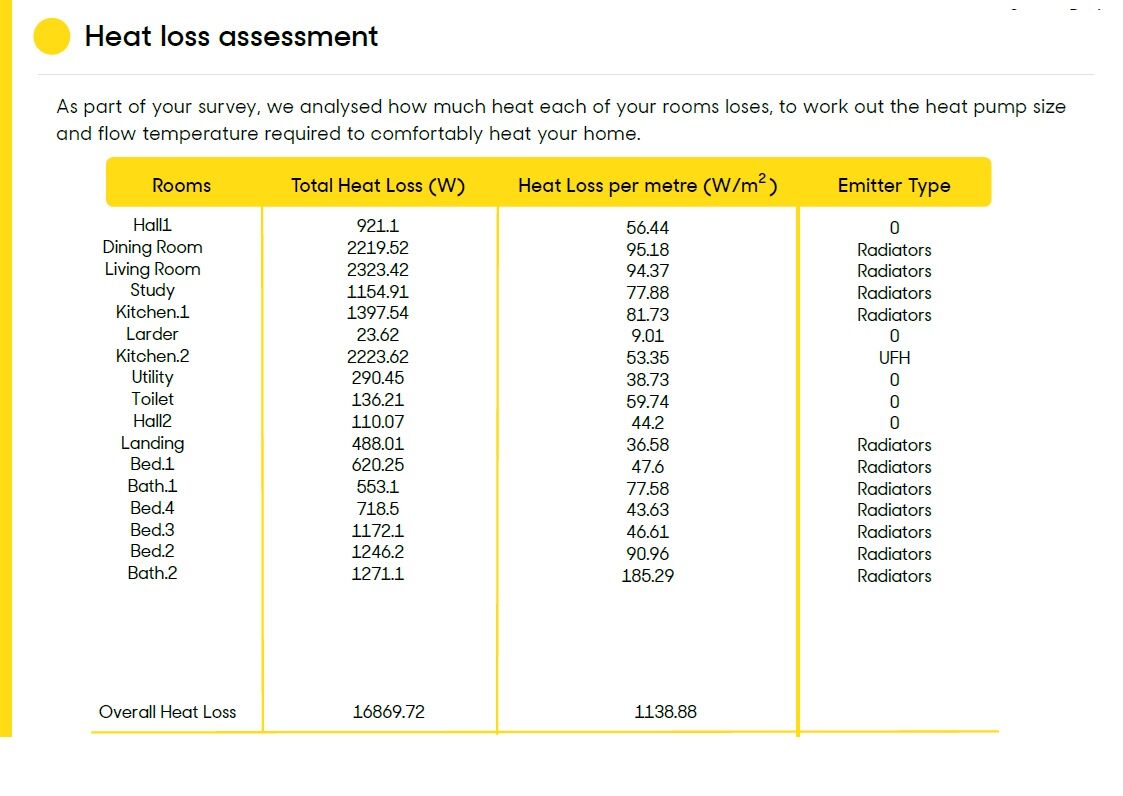This screenshot has width=1123, height=796.
Task: Click the per-metre value 77.58
Action: [647, 489]
